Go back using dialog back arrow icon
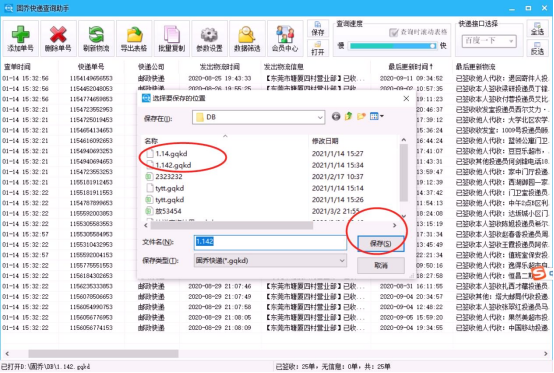This screenshot has height=373, width=554. [x=336, y=116]
